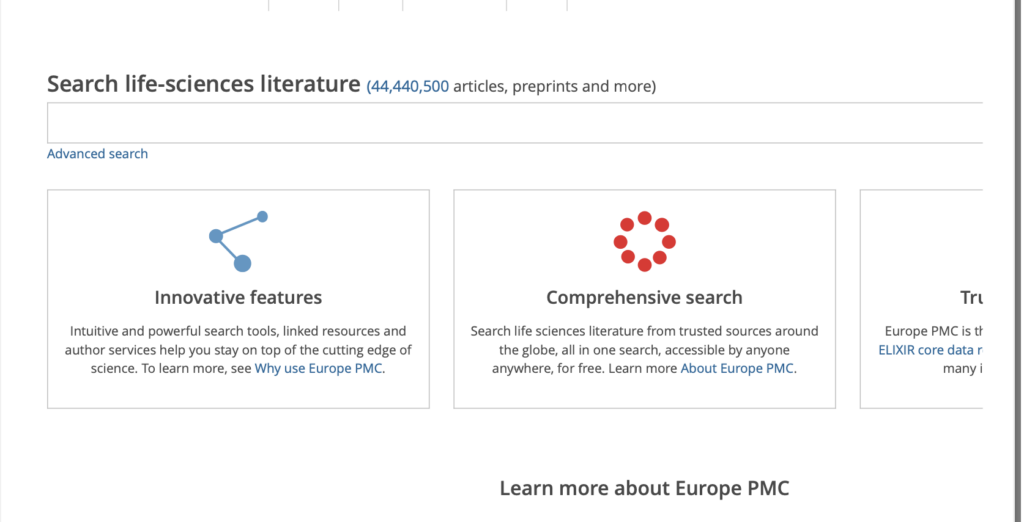This screenshot has width=1024, height=522.
Task: Click the 'Search life sciences literature from trusted sources' text
Action: click(644, 331)
